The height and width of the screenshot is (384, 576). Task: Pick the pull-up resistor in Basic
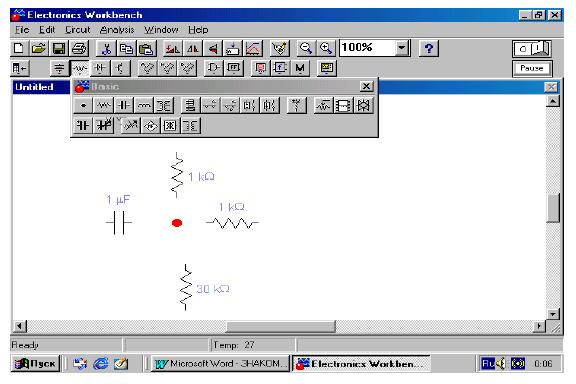296,106
